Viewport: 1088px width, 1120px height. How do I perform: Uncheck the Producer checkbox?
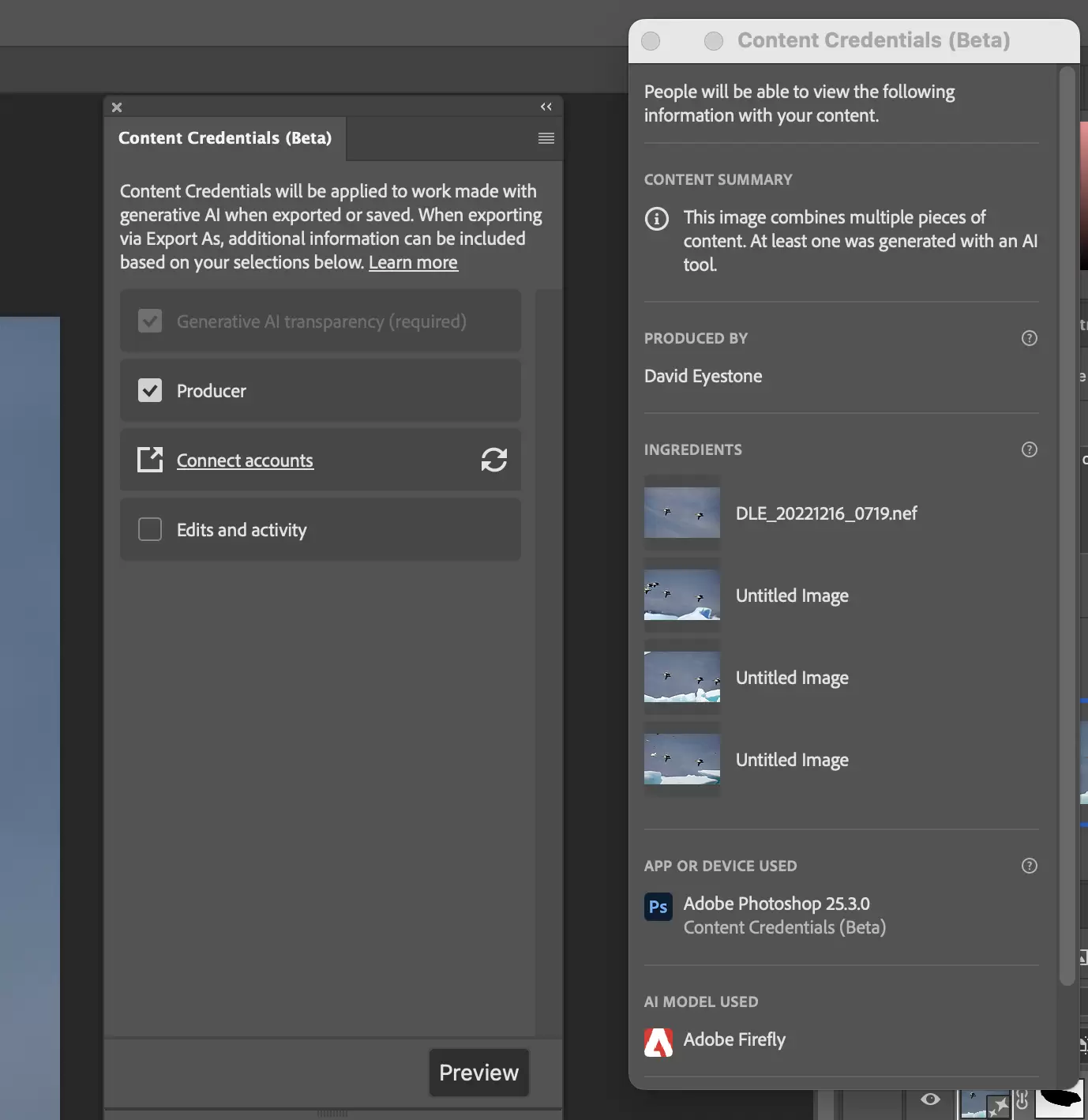click(150, 391)
